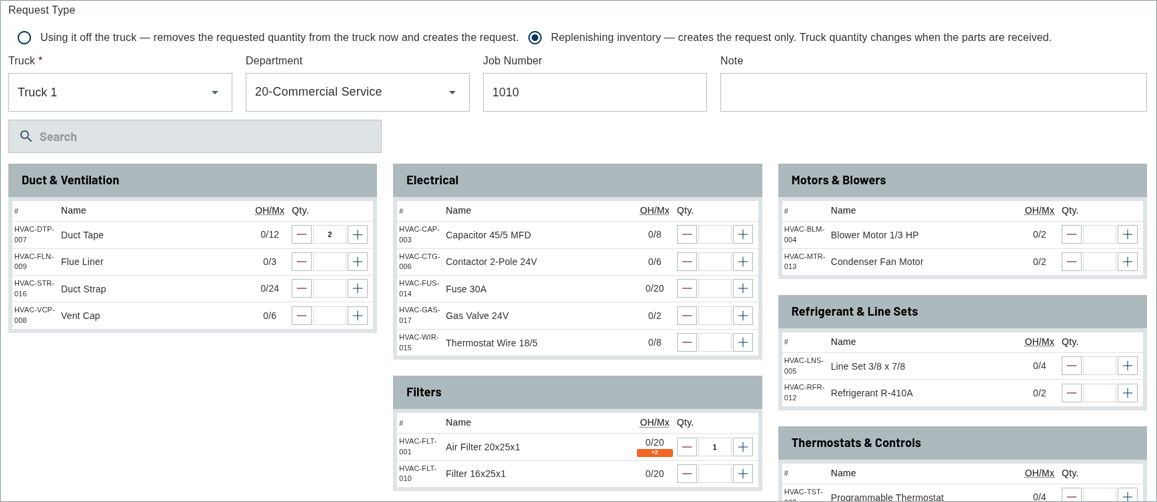Decrease quantity for Air Filter 20x25x1
This screenshot has width=1157, height=502.
pos(687,447)
